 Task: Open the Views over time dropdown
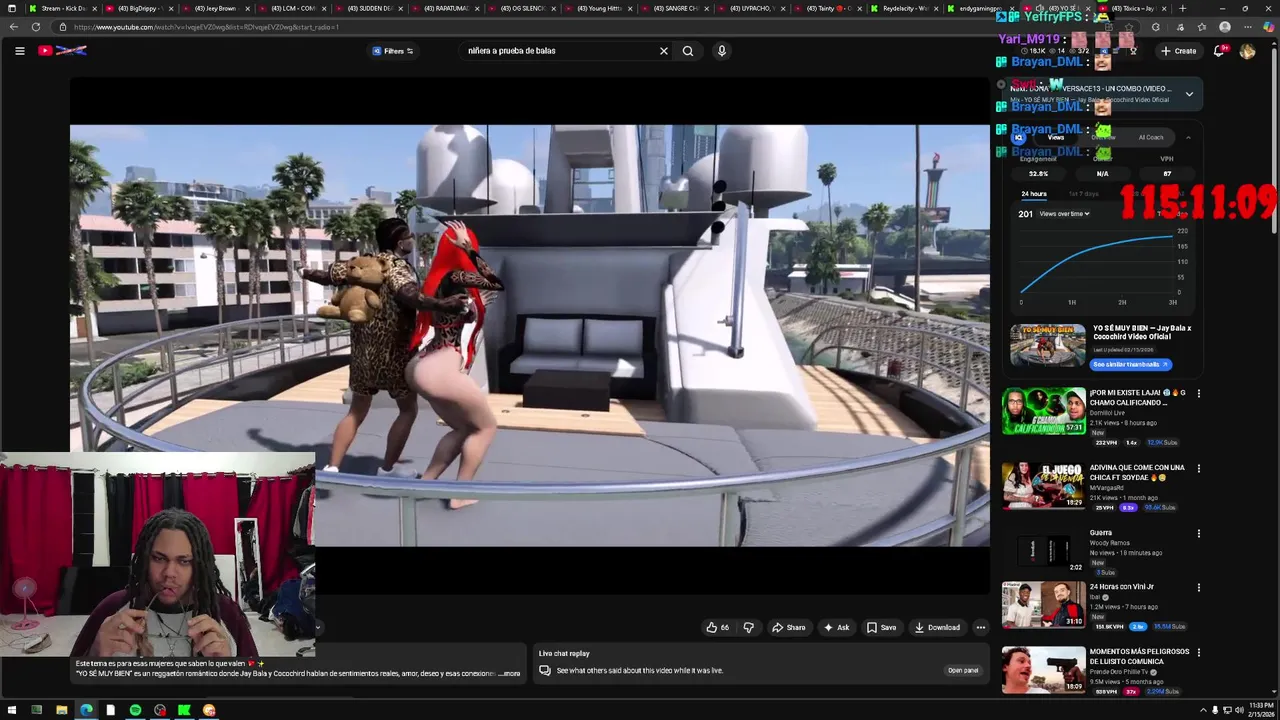click(1064, 214)
